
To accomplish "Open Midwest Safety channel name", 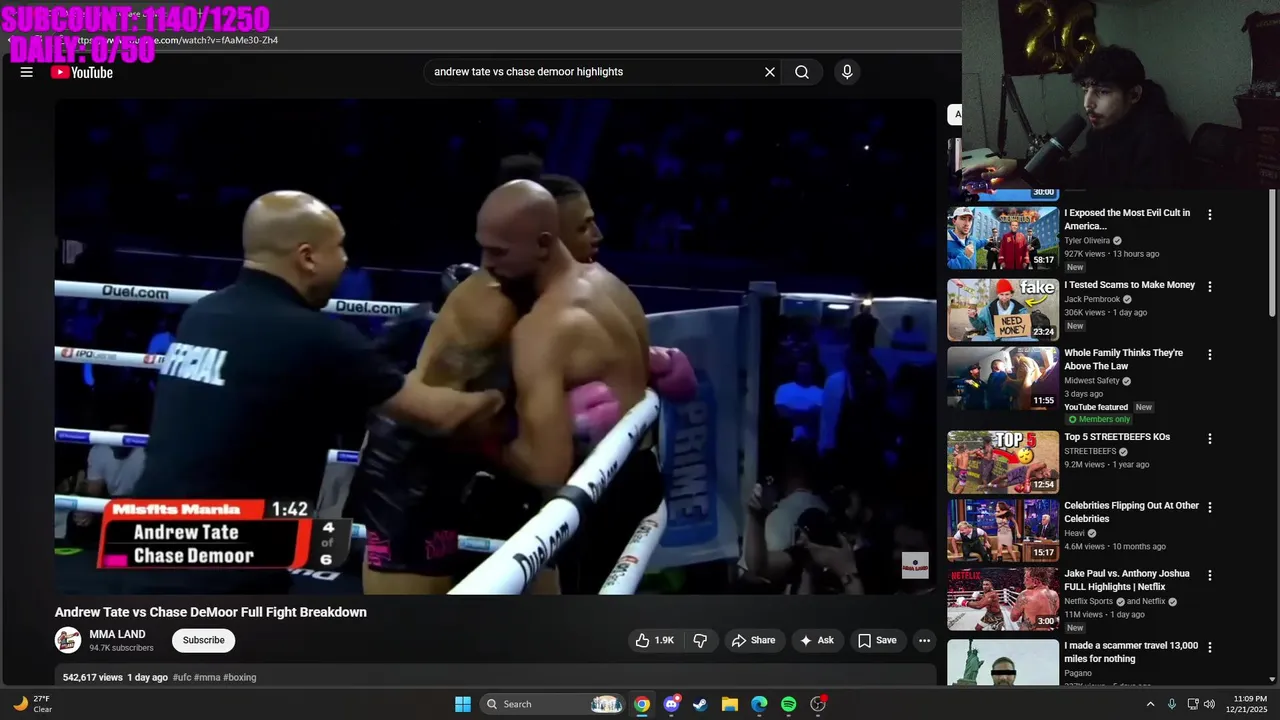I will [1091, 381].
